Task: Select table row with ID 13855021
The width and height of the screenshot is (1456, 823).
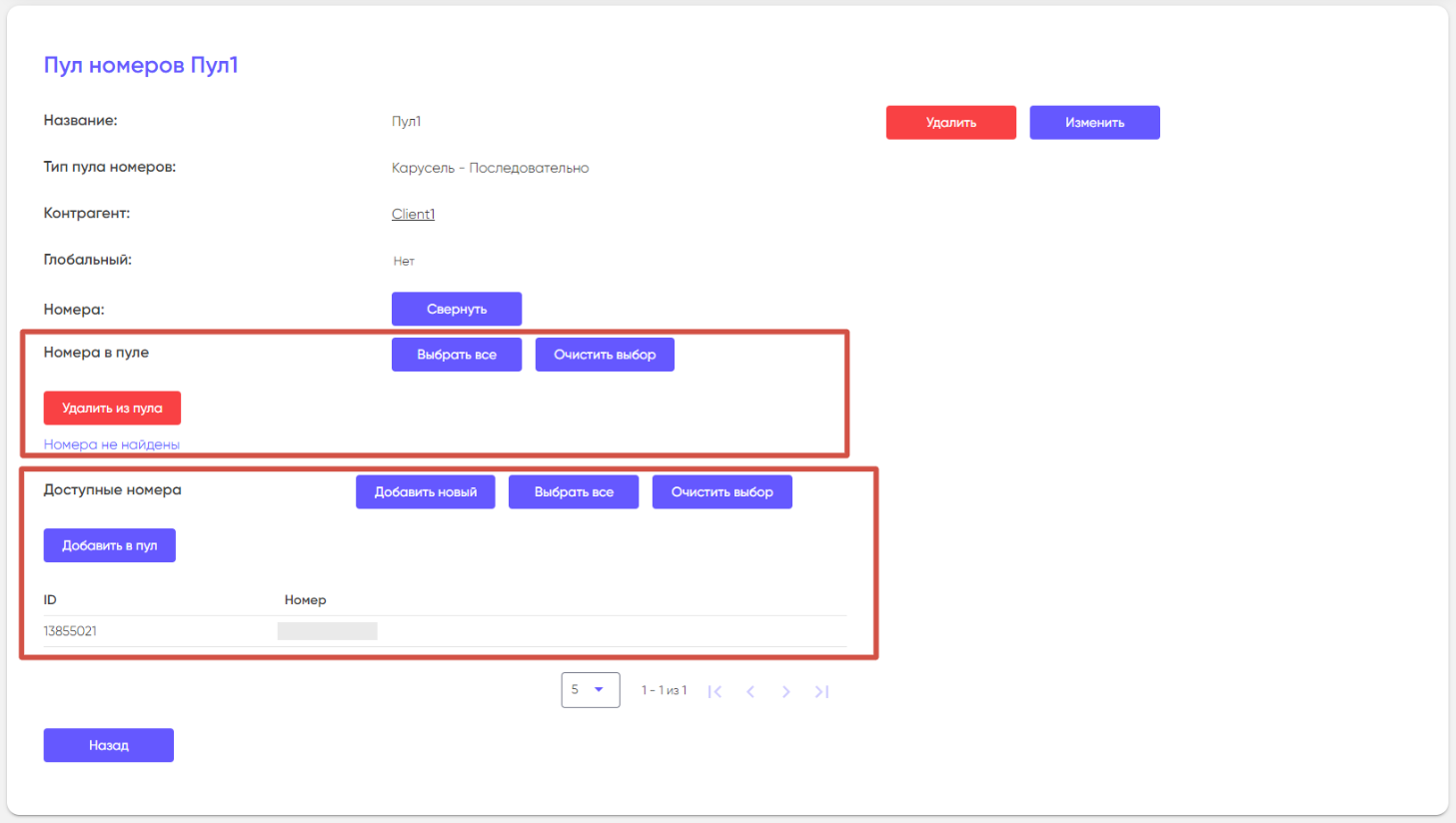Action: pos(70,631)
